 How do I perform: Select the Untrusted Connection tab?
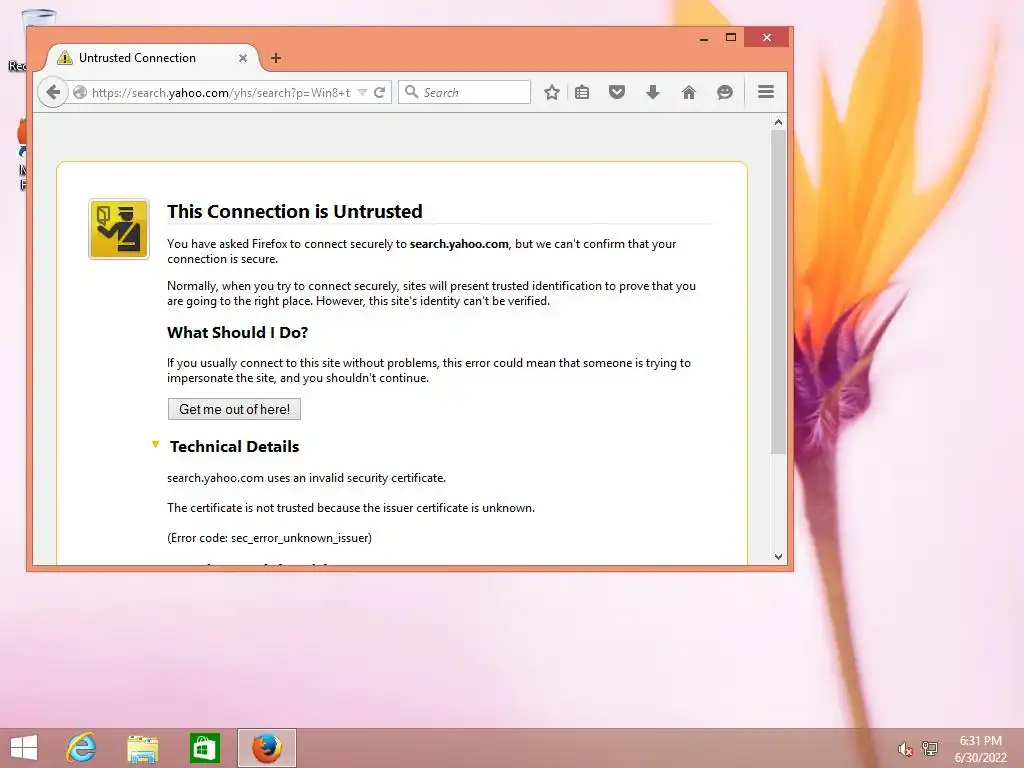click(x=152, y=57)
